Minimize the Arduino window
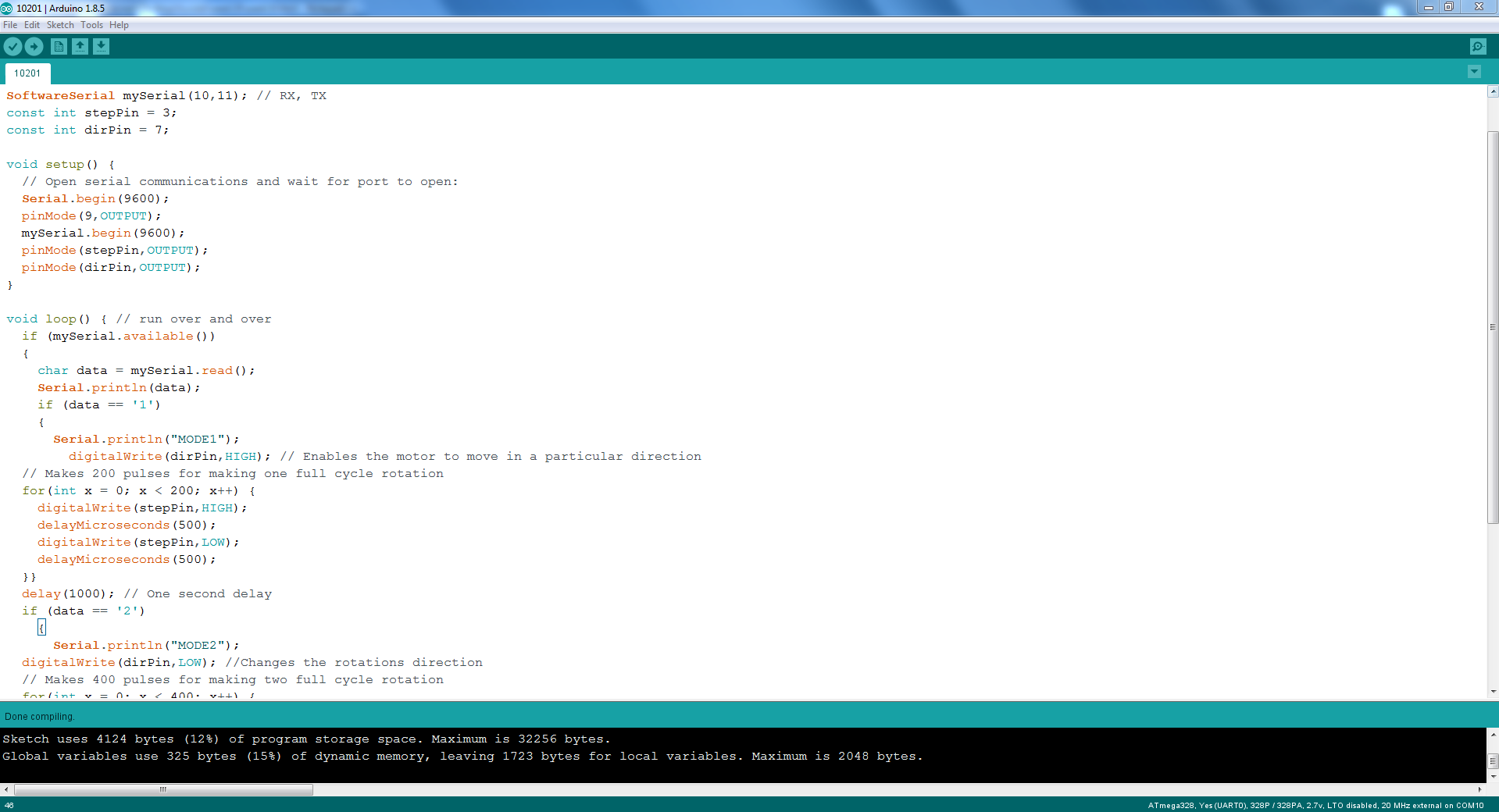This screenshot has width=1499, height=812. coord(1428,7)
